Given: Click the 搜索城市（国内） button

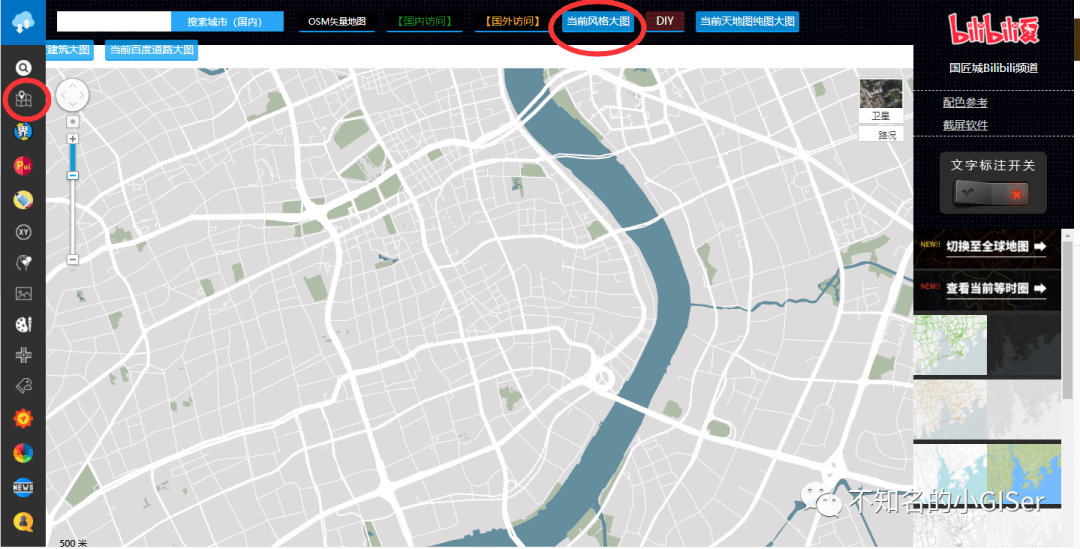Looking at the screenshot, I should [x=227, y=21].
